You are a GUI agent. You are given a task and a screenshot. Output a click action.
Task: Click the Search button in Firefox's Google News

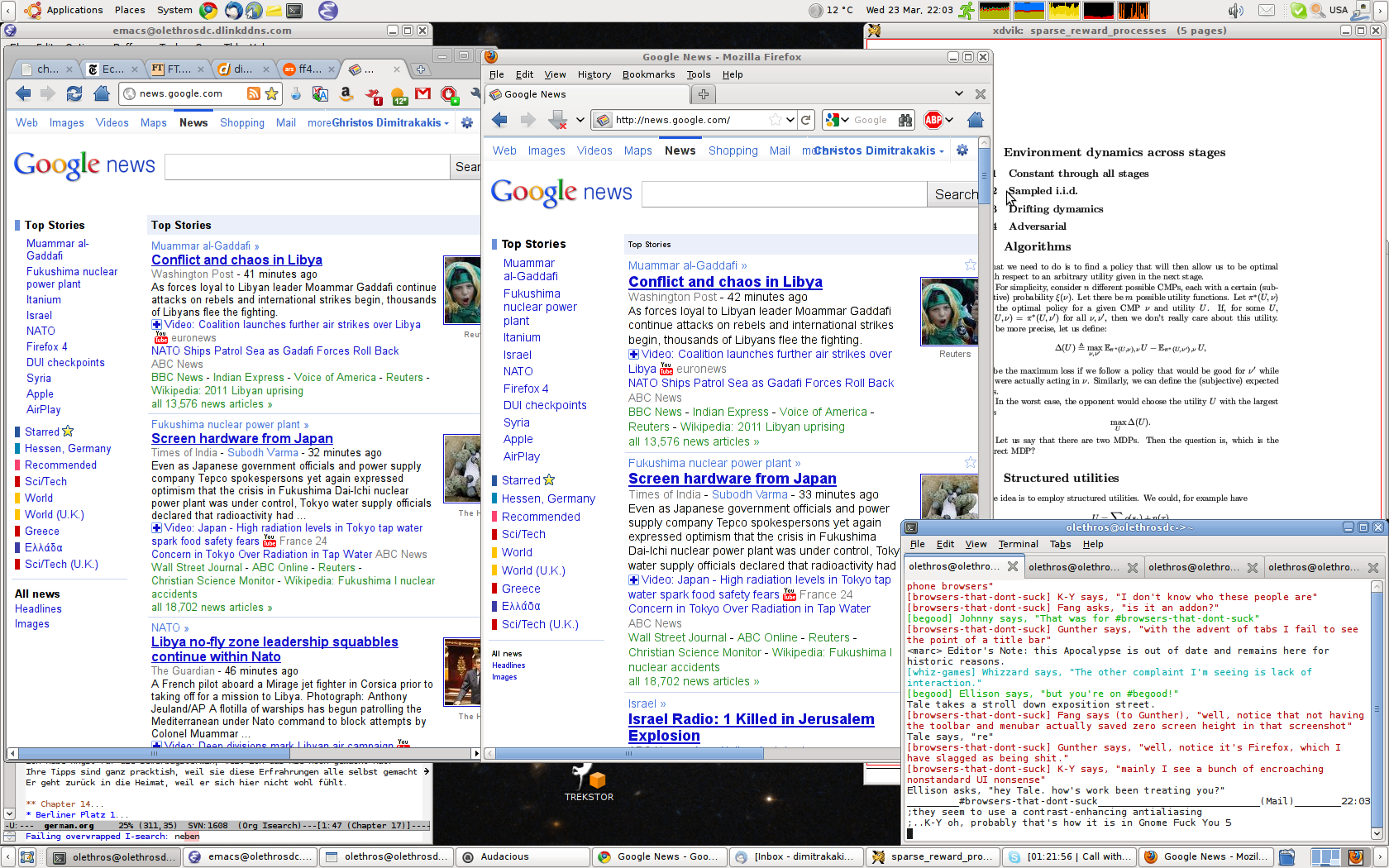[953, 194]
